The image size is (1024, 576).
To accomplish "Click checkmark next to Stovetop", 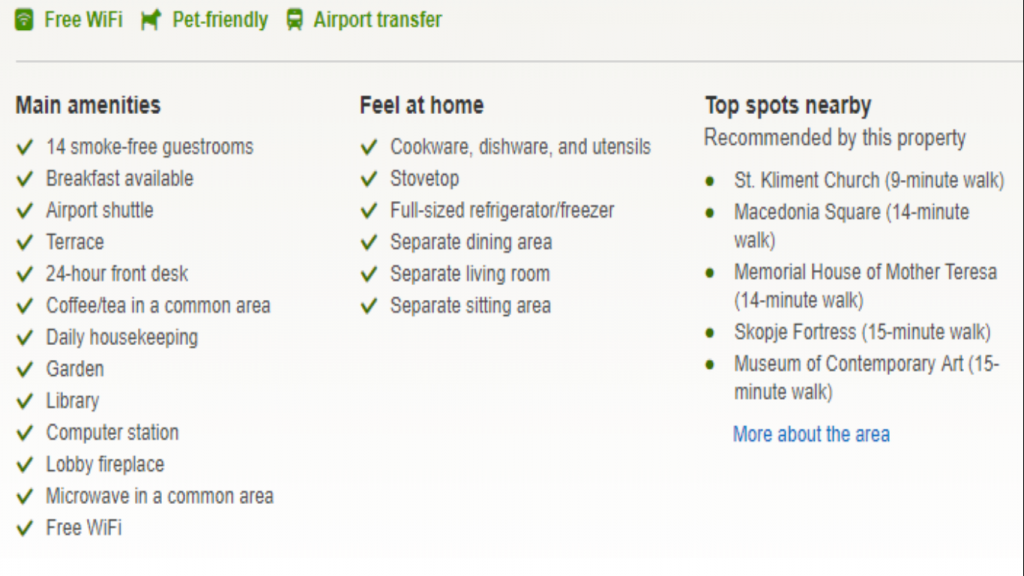I will (369, 179).
